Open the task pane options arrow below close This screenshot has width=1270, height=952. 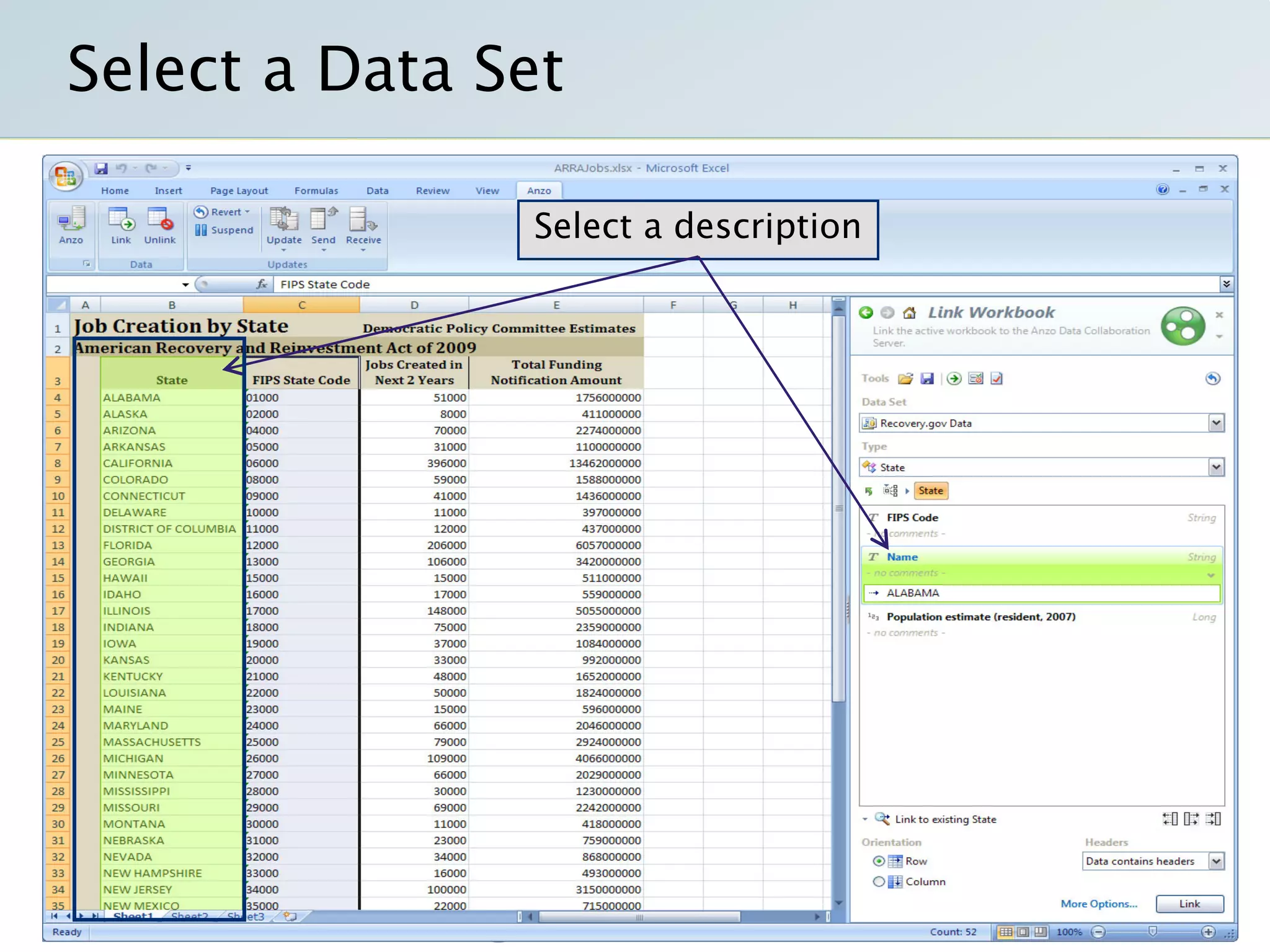pos(1219,337)
